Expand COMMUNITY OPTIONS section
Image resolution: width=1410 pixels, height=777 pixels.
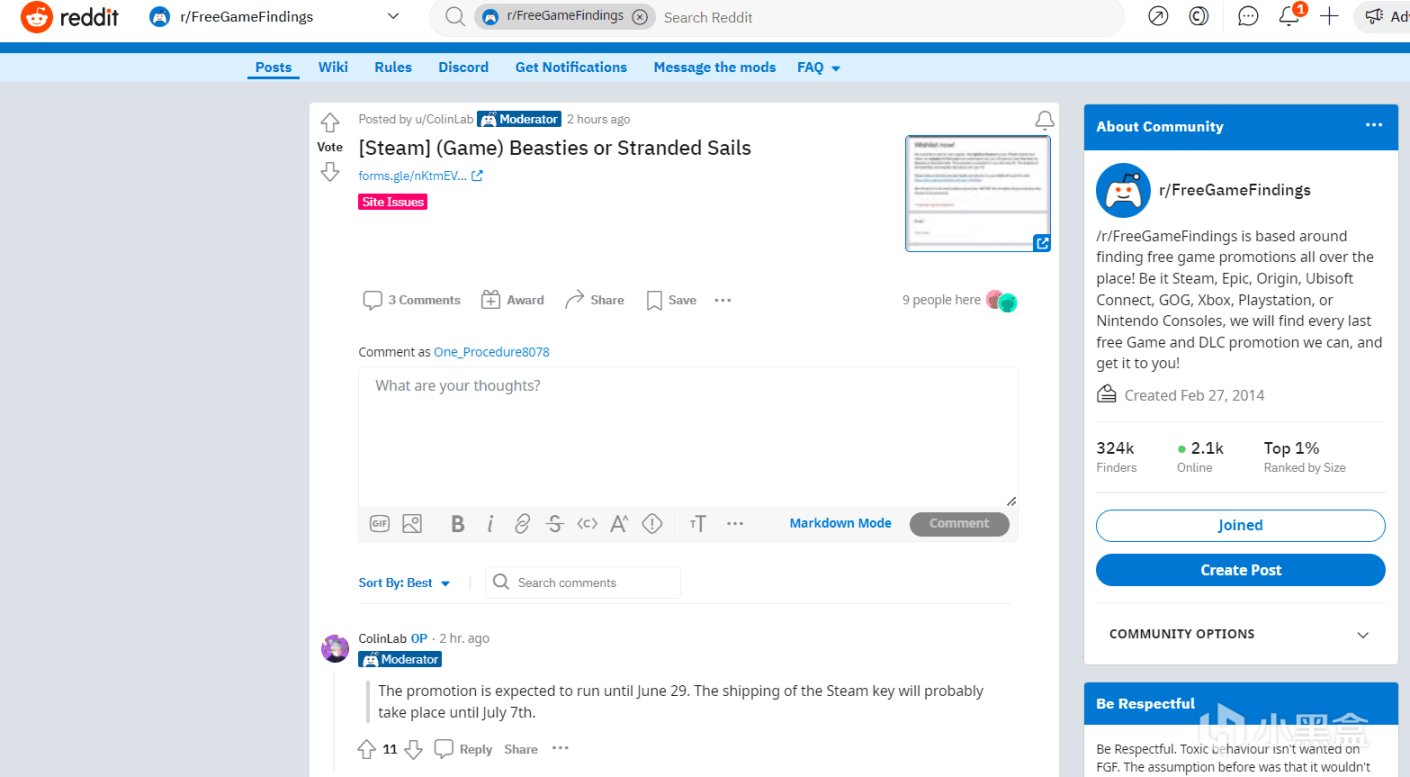pos(1240,634)
